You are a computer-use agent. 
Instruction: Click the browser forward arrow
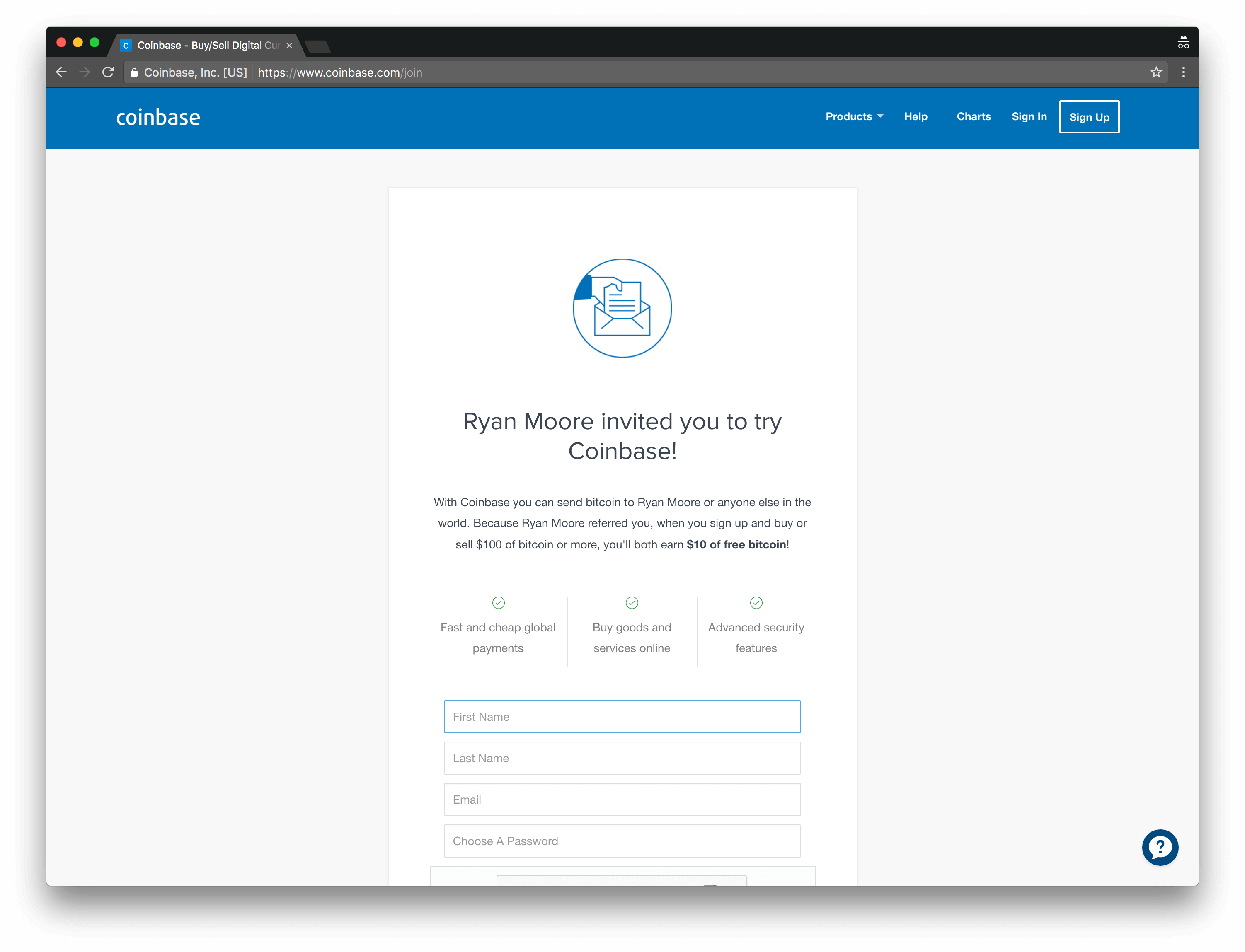85,72
